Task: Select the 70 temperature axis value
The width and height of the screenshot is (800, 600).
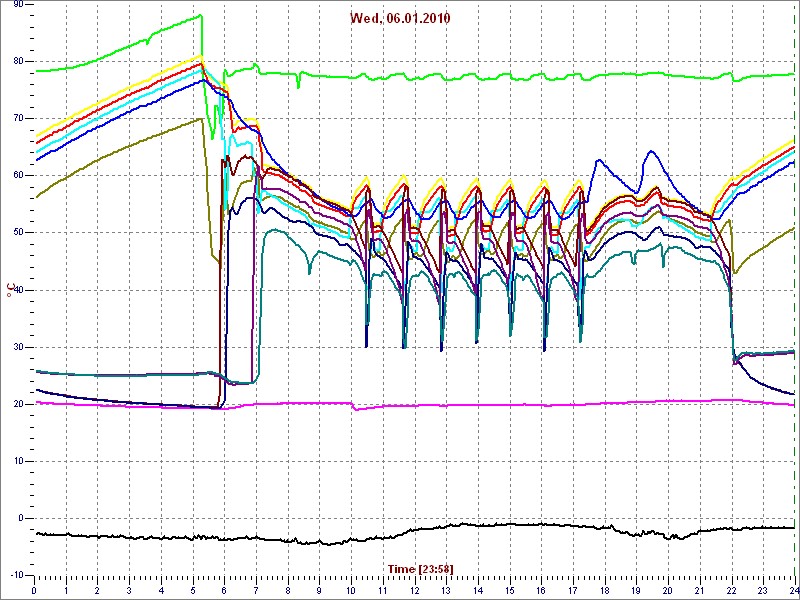Action: click(16, 118)
